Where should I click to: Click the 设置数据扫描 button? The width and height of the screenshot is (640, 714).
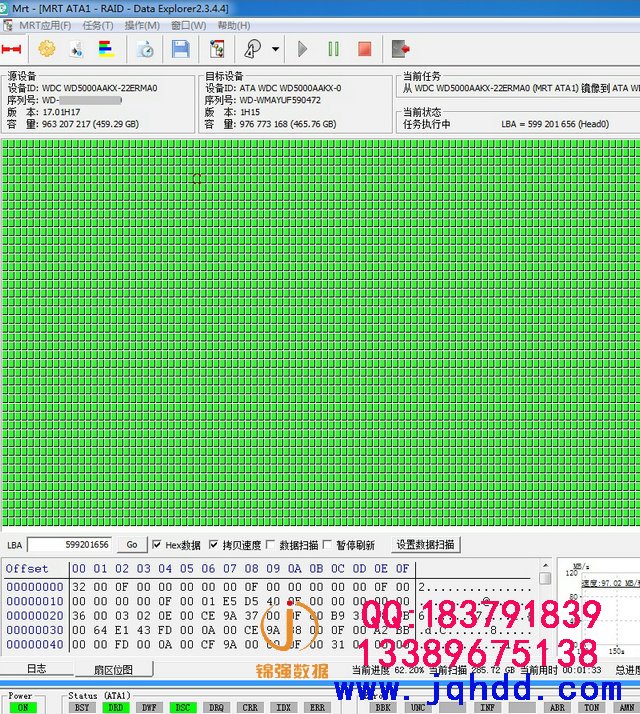click(425, 545)
